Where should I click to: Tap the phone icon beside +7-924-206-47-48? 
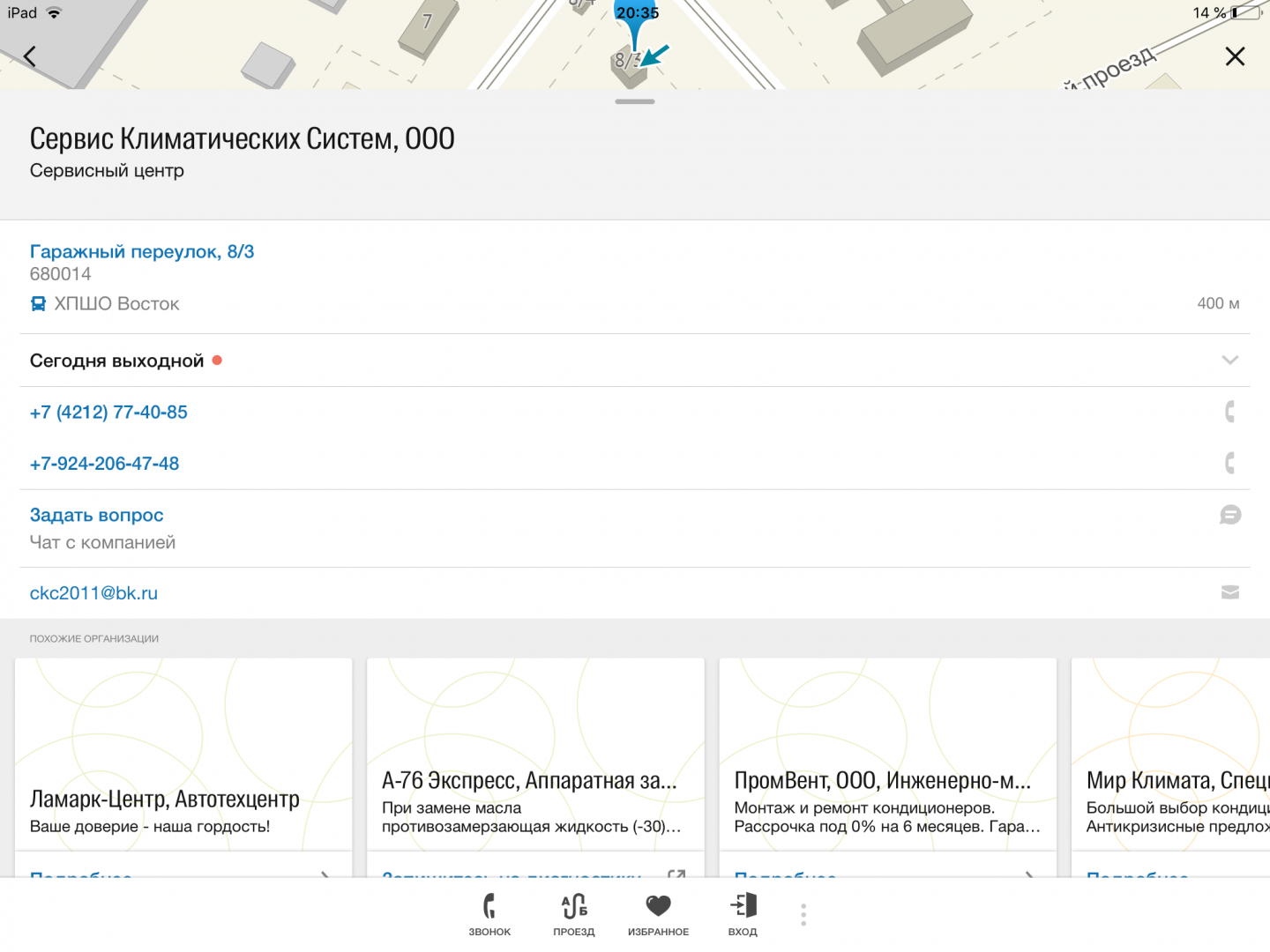pyautogui.click(x=1229, y=463)
